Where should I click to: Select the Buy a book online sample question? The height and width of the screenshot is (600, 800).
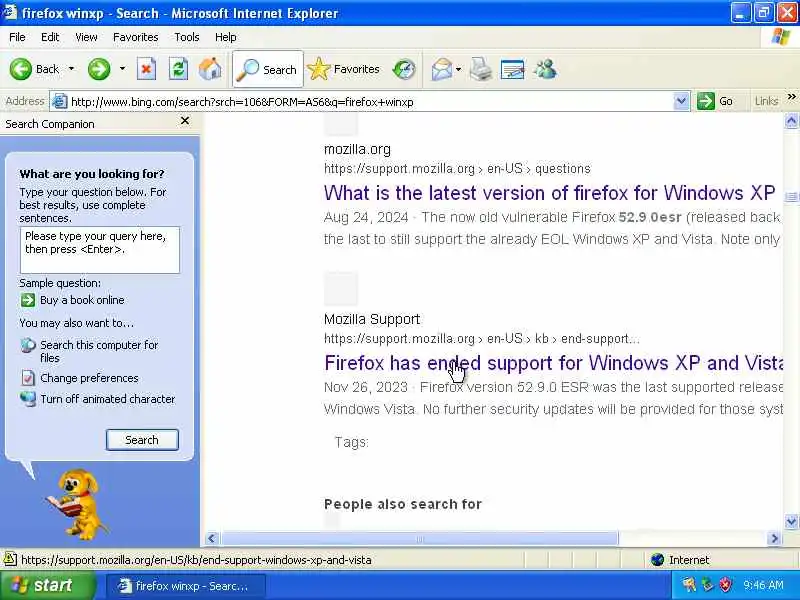click(82, 300)
